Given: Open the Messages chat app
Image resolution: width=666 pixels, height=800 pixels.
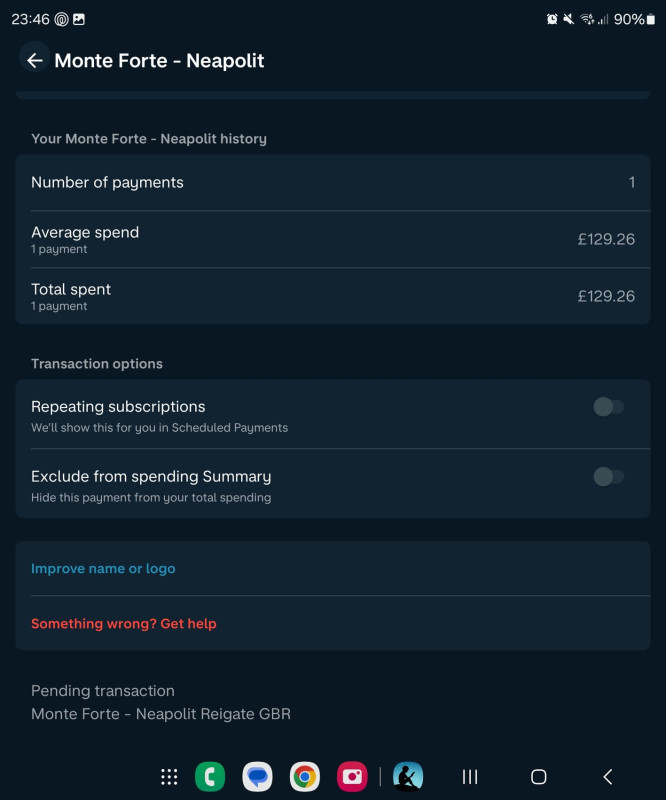Looking at the screenshot, I should [x=257, y=777].
